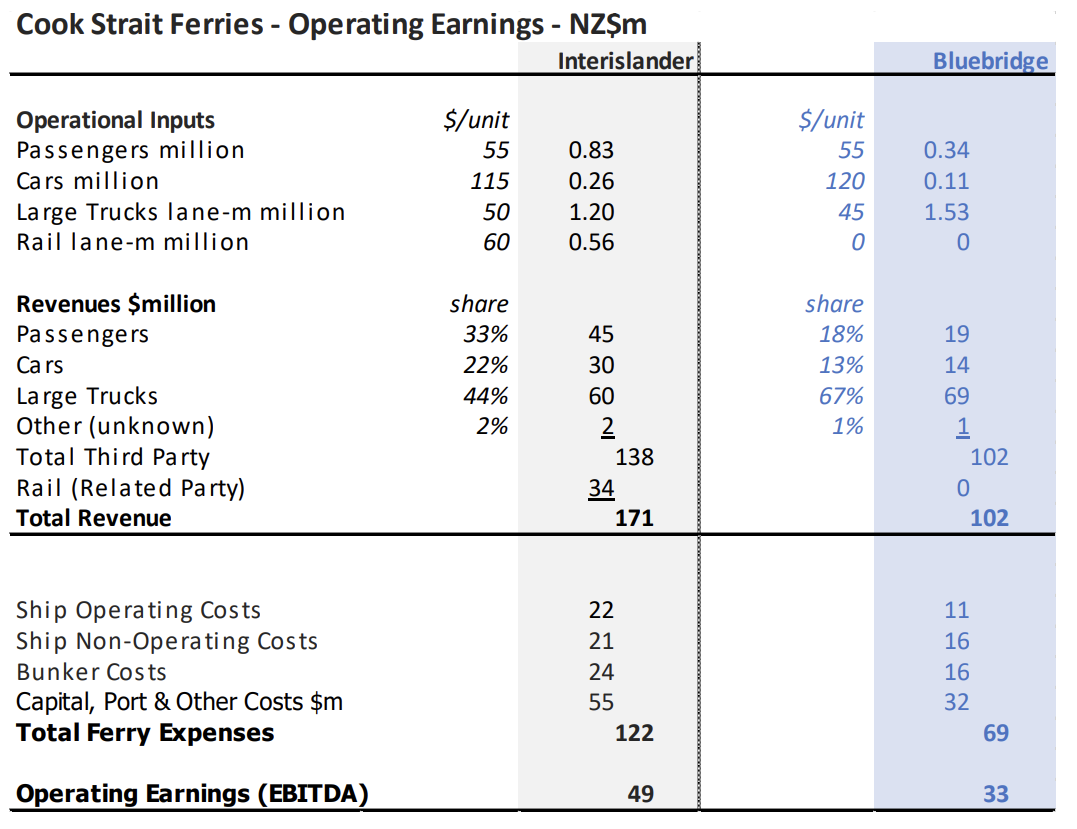Viewport: 1077px width, 829px height.
Task: Select Interislander large trucks revenue 60
Action: click(x=601, y=396)
